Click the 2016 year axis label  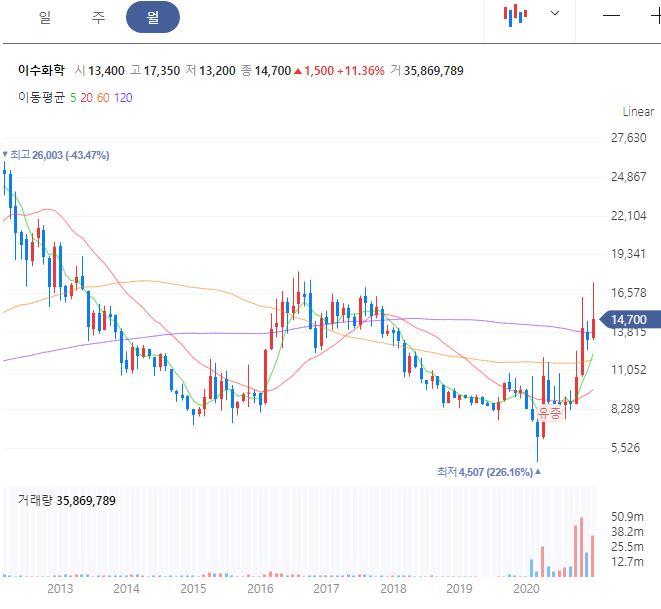click(260, 588)
